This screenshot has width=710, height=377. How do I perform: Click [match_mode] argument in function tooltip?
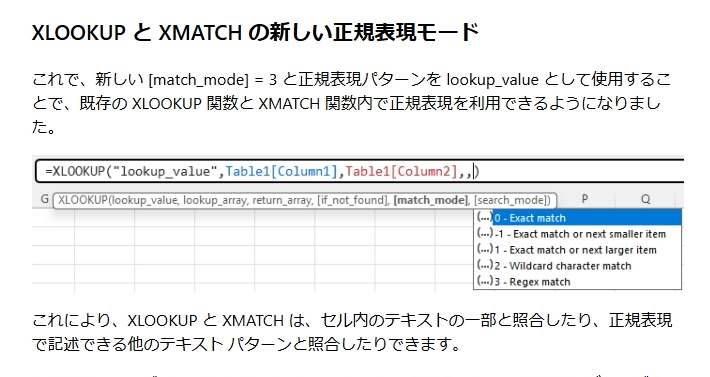tap(431, 200)
